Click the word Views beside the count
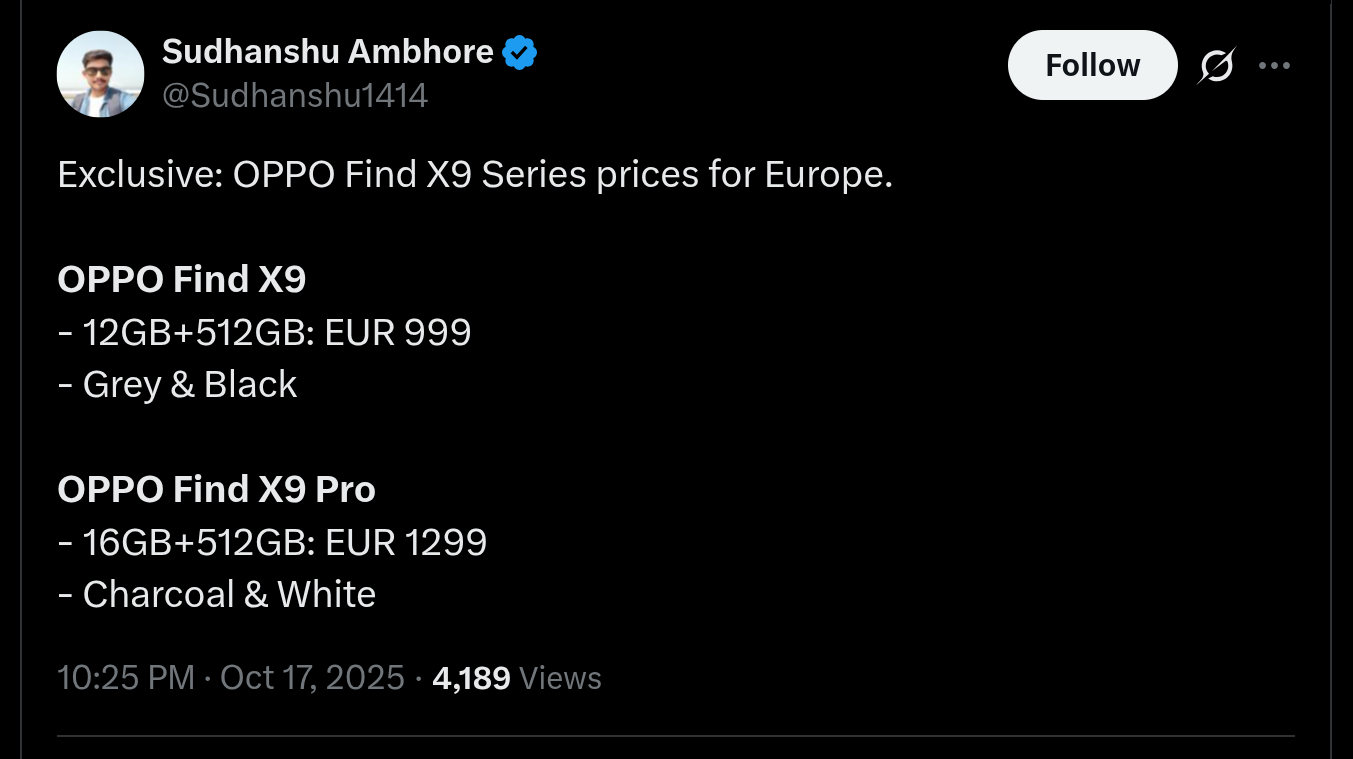 561,678
